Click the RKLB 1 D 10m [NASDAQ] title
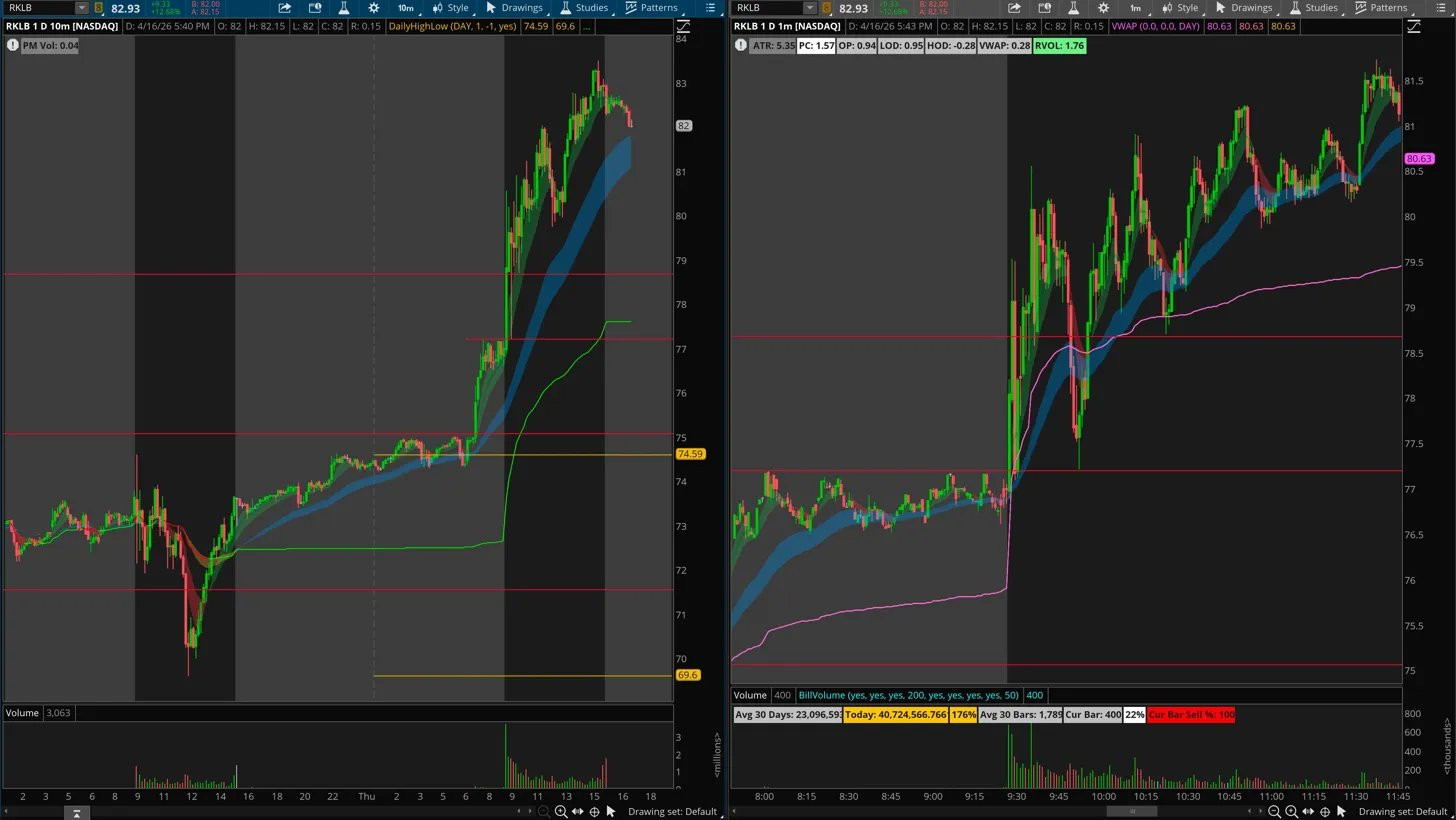 tap(62, 26)
